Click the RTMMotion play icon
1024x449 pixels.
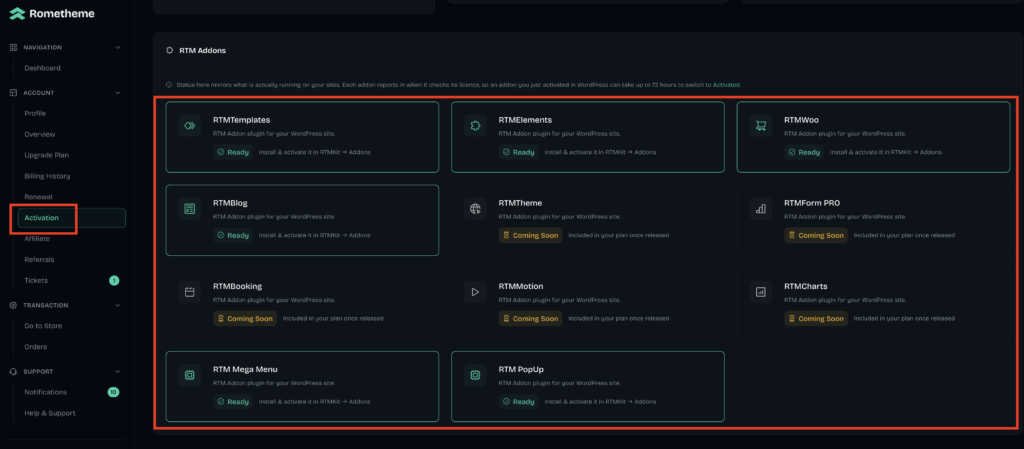point(475,292)
